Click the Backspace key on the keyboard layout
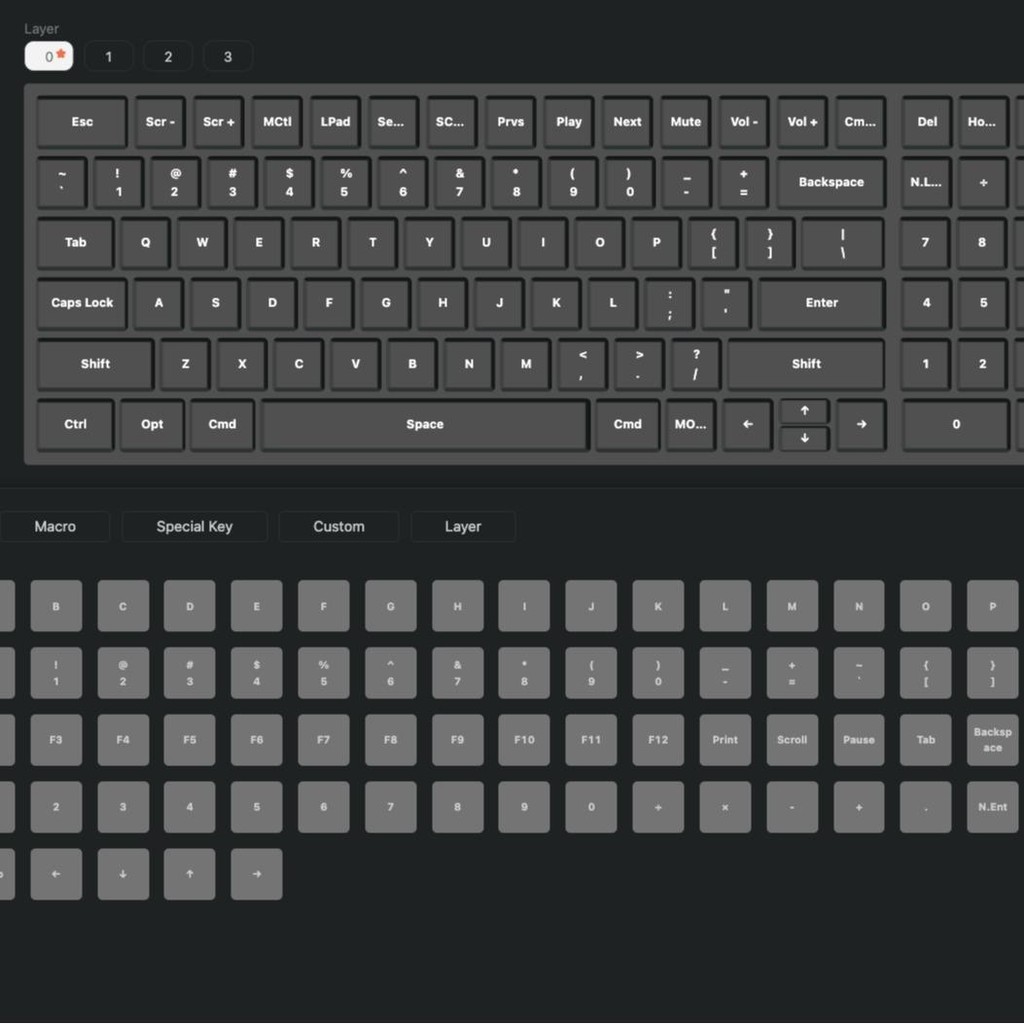 coord(831,182)
